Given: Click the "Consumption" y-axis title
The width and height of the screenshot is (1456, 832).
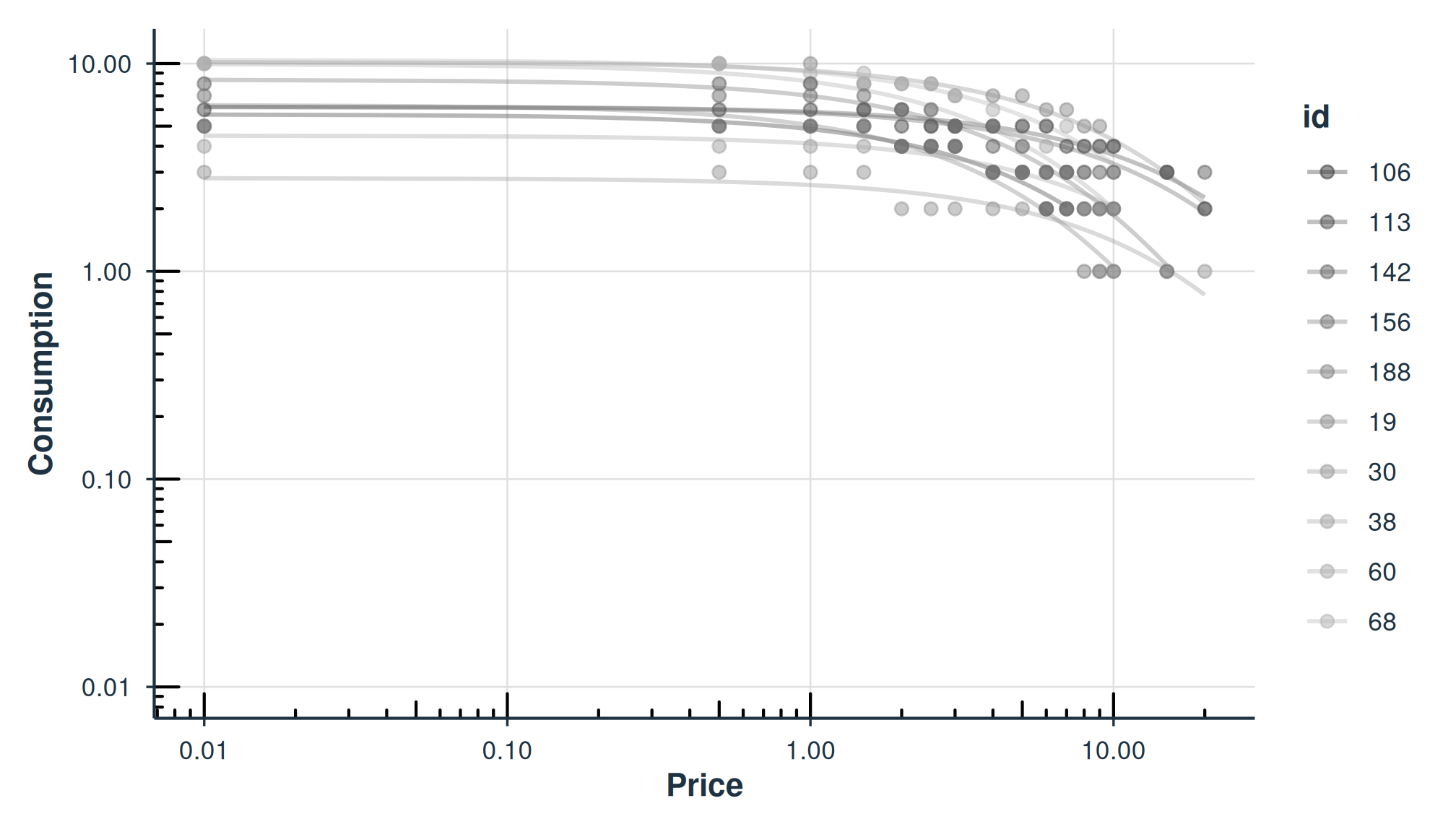Looking at the screenshot, I should tap(41, 373).
